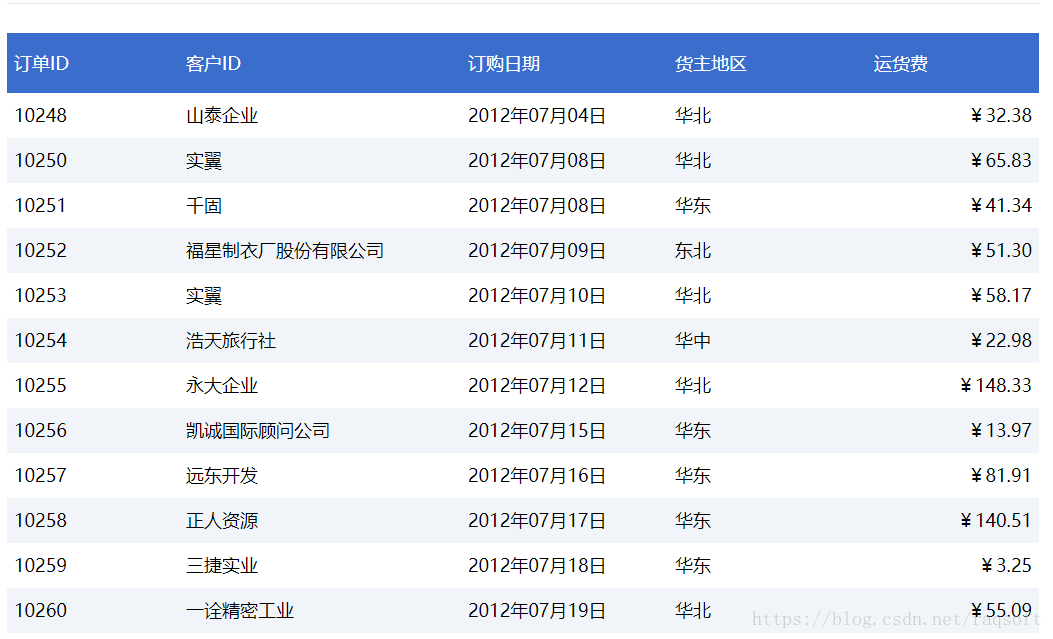Select order ID cell 10251
The image size is (1053, 639).
[x=41, y=205]
